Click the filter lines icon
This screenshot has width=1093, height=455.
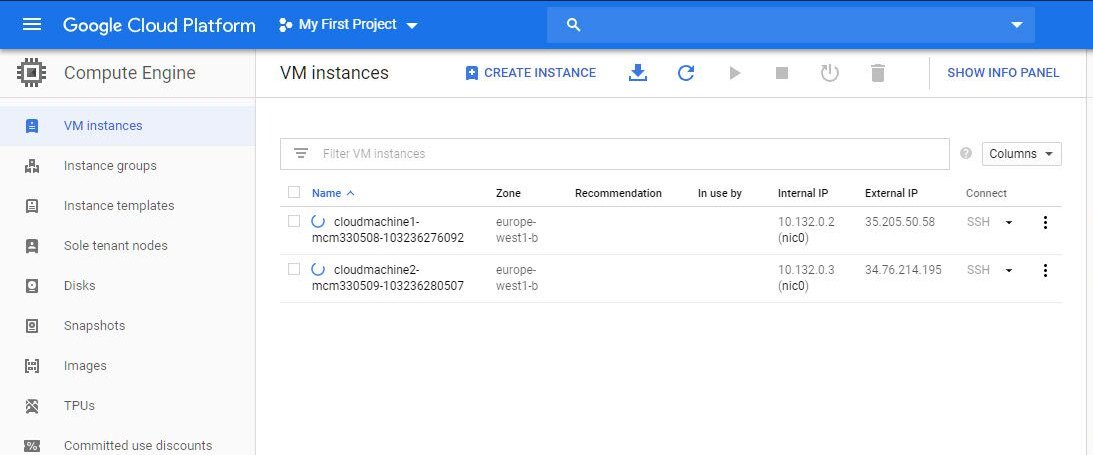[x=300, y=153]
